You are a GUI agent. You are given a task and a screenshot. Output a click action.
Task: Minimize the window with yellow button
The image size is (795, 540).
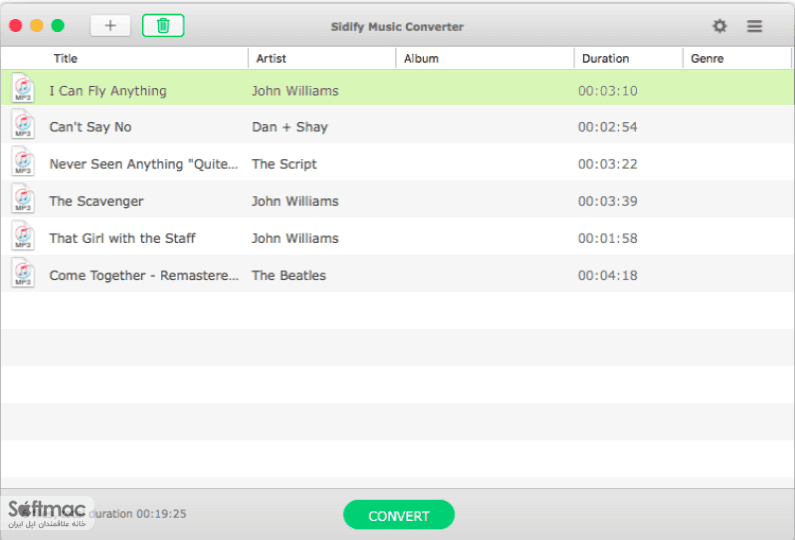point(37,25)
